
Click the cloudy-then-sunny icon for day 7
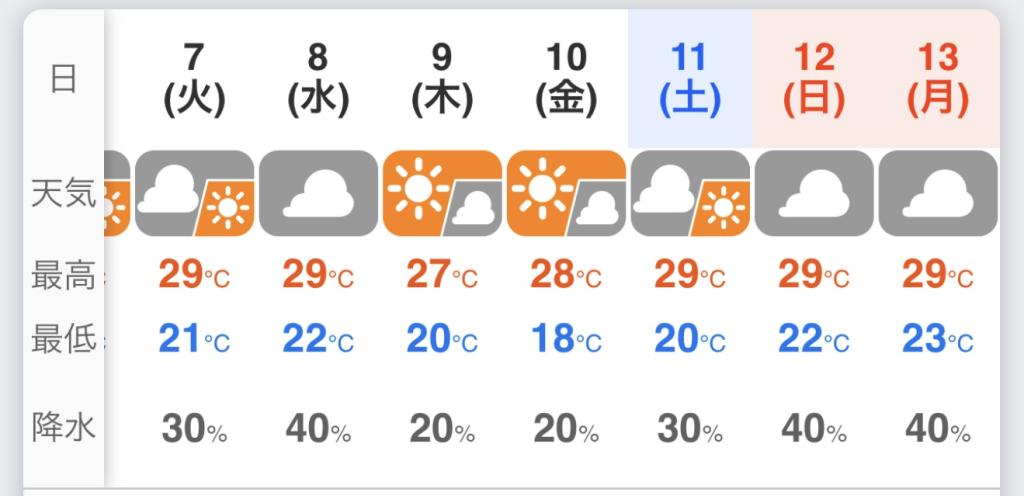[194, 193]
